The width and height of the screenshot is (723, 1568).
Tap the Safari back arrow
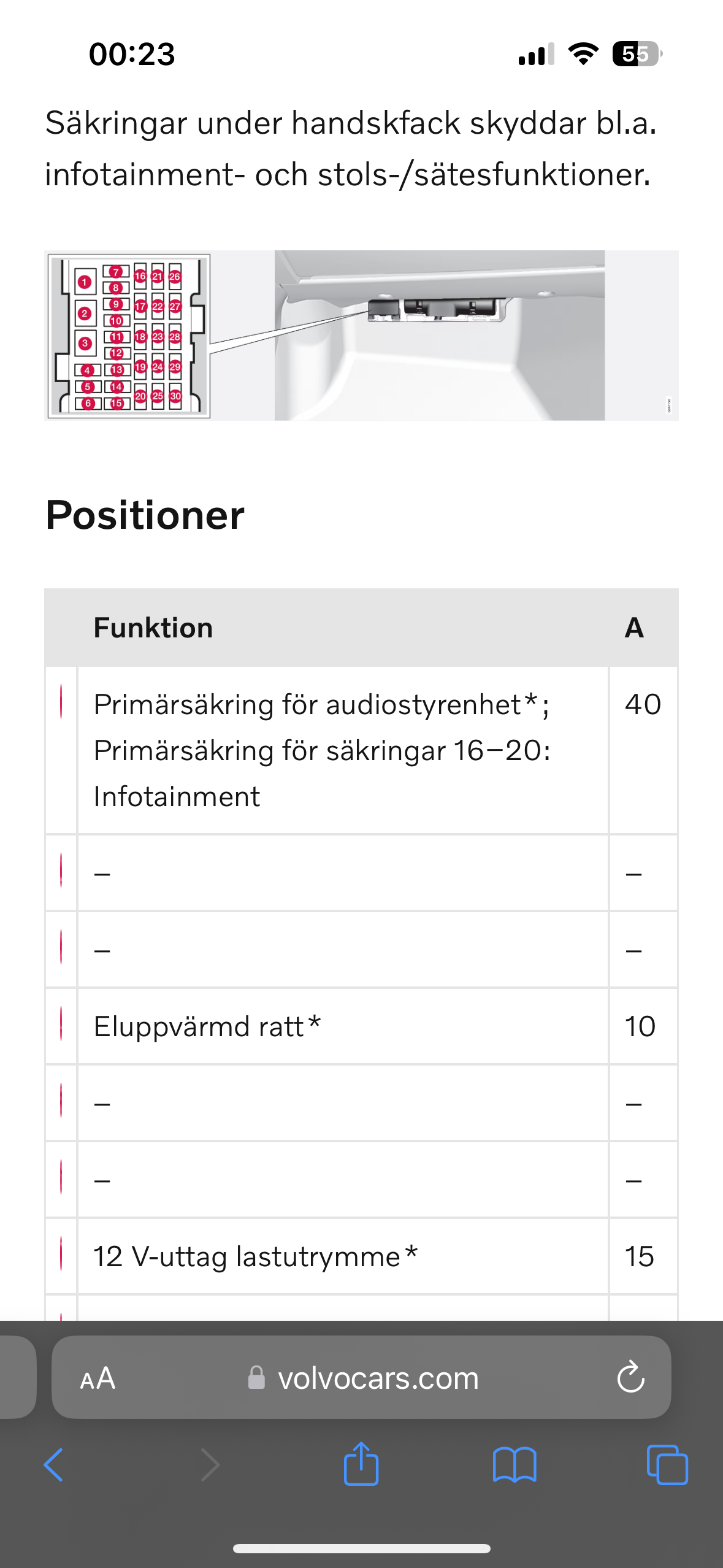54,1465
